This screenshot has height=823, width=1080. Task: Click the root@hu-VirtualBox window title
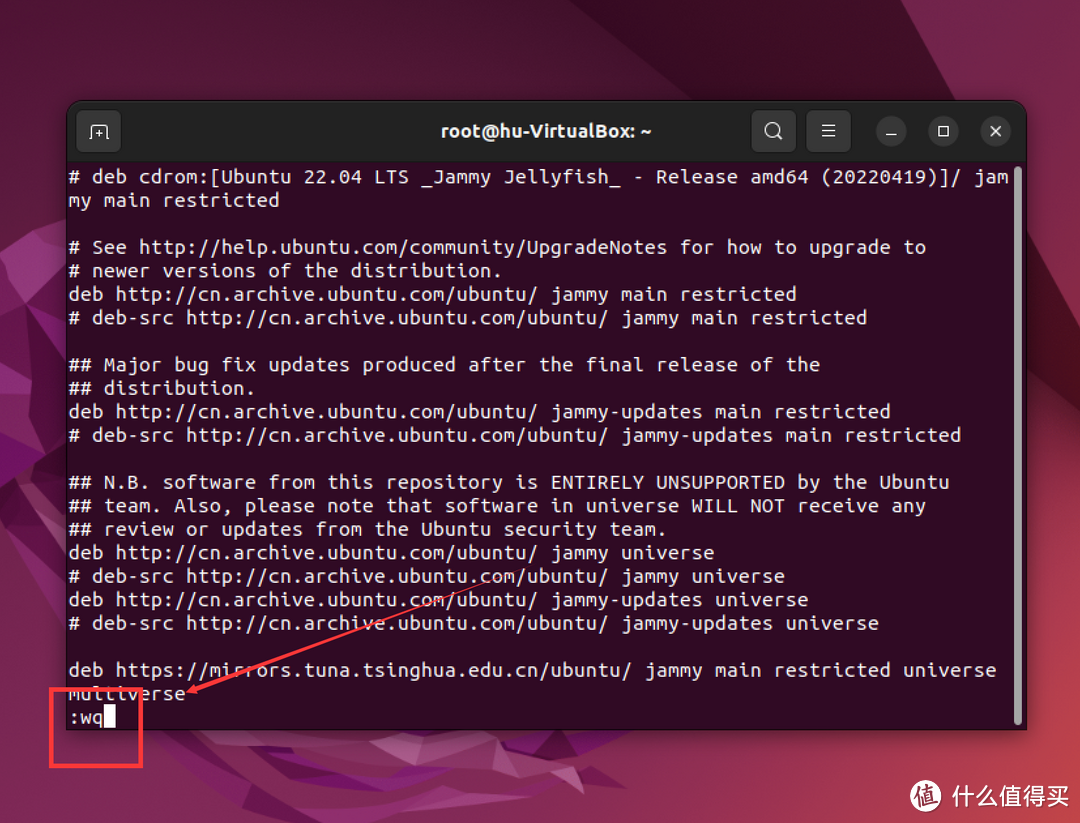pos(546,132)
